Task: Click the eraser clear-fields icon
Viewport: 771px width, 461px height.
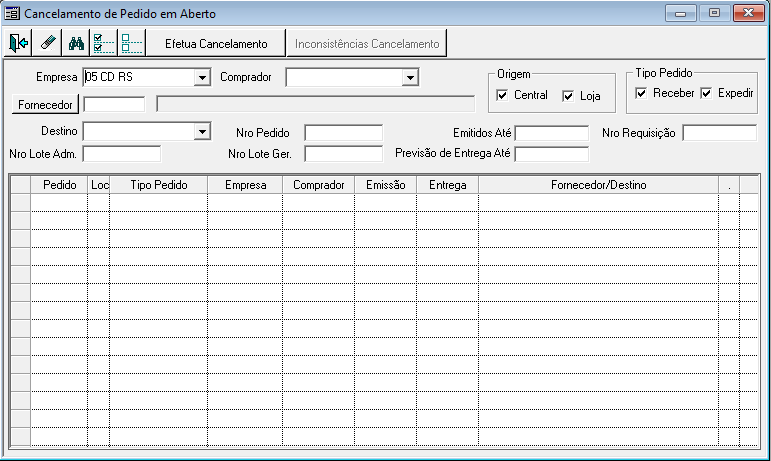Action: tap(47, 43)
